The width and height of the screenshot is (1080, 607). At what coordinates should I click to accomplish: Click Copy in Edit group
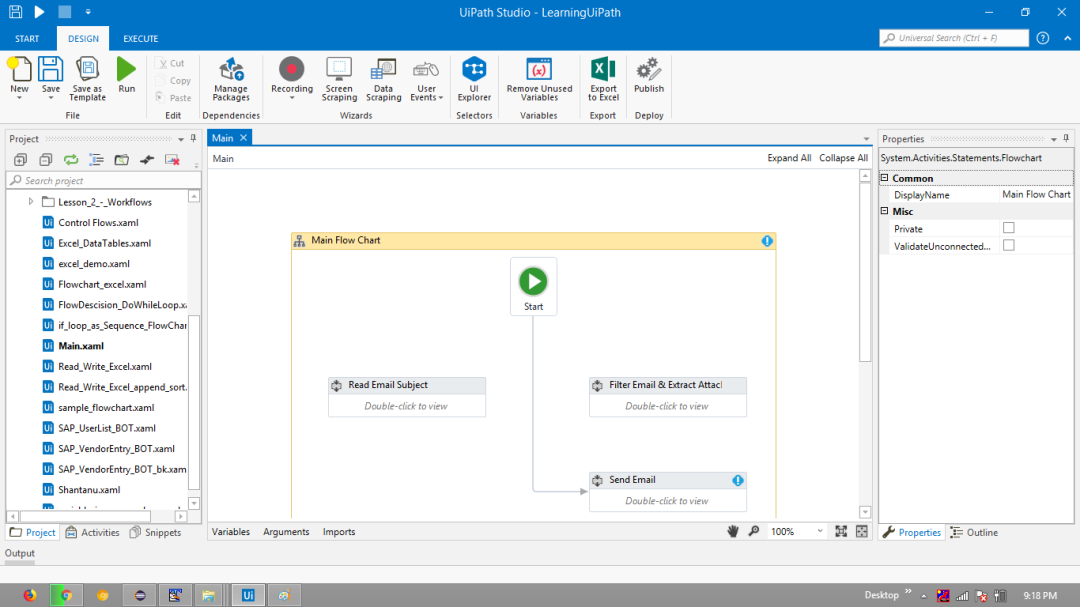click(x=173, y=81)
